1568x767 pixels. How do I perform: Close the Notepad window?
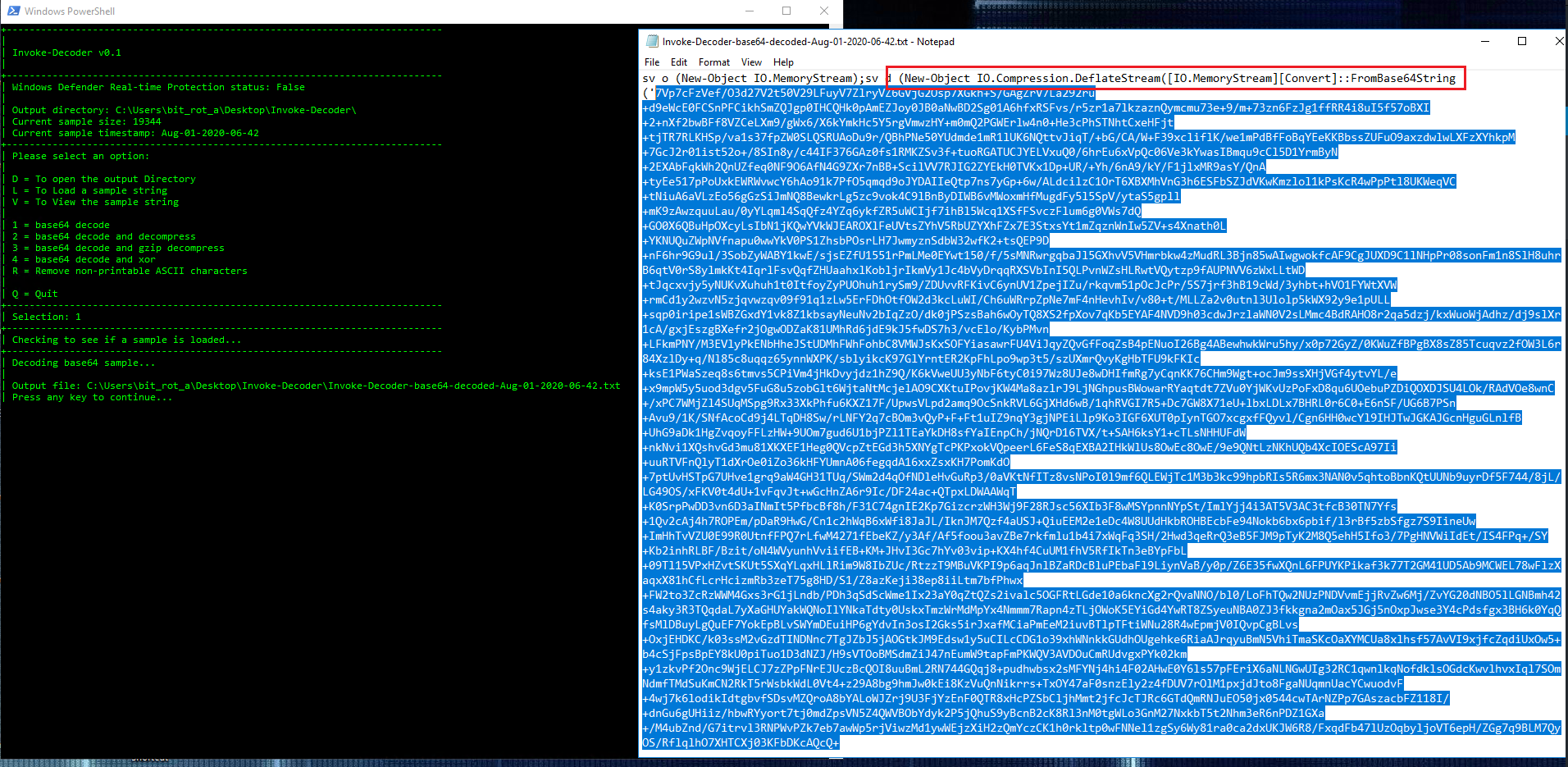point(1558,41)
